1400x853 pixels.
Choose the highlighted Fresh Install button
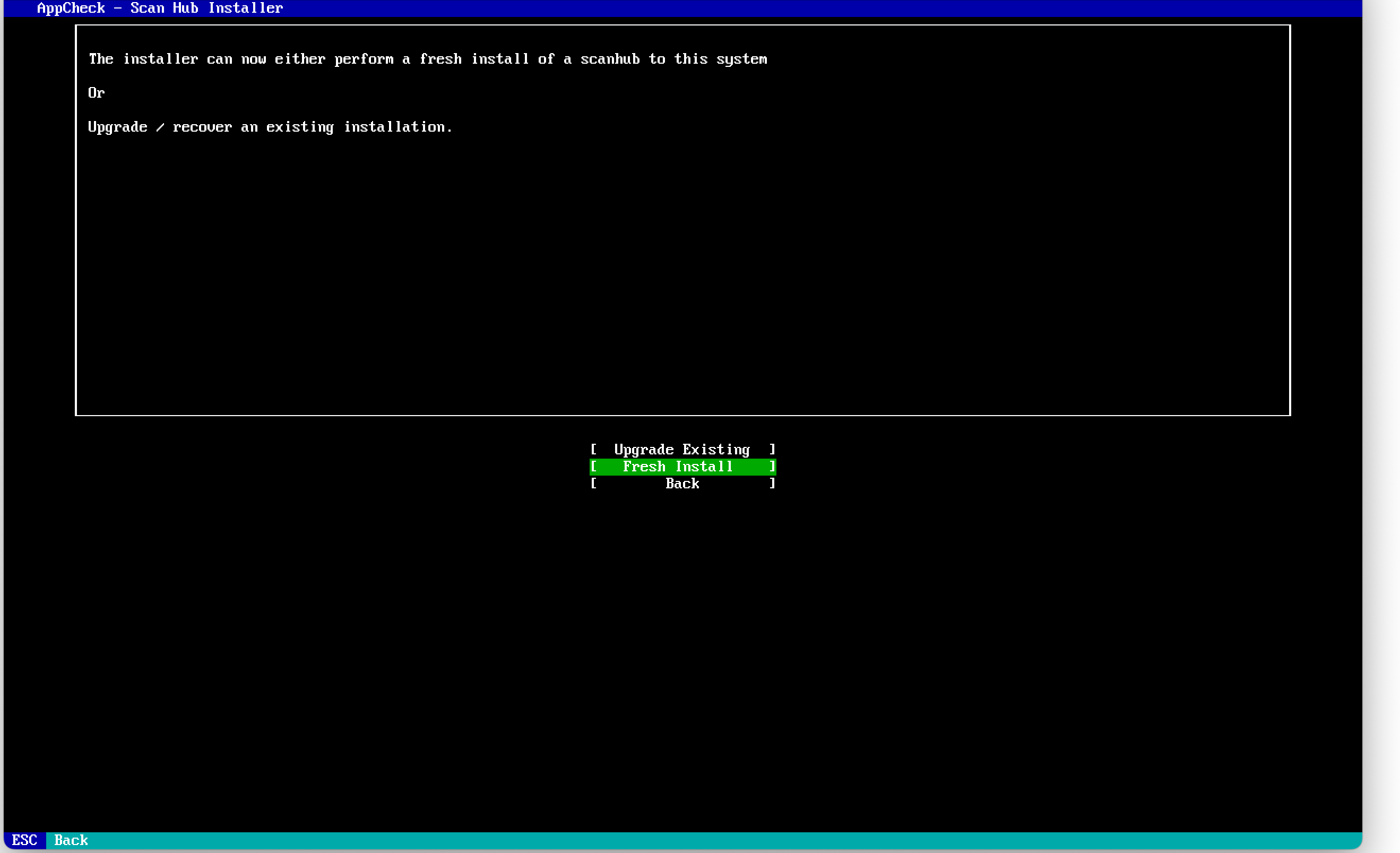click(x=682, y=467)
